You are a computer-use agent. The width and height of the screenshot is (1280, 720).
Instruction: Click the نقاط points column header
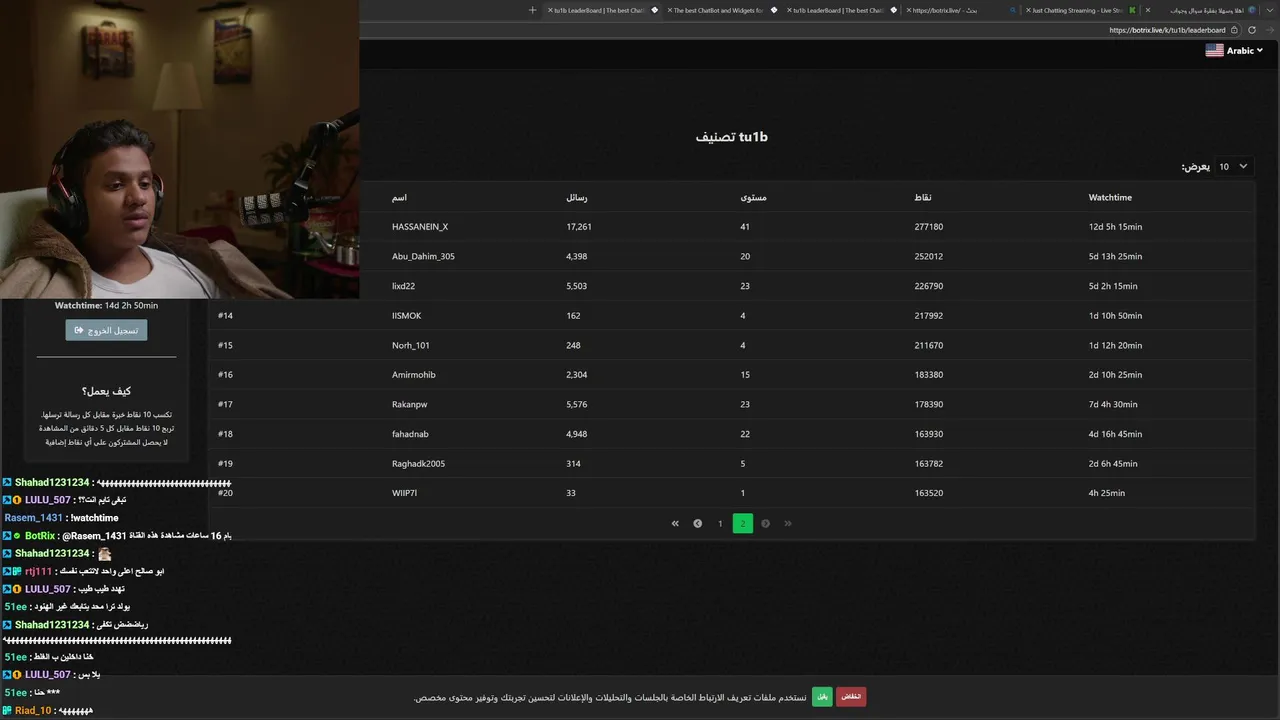[923, 198]
